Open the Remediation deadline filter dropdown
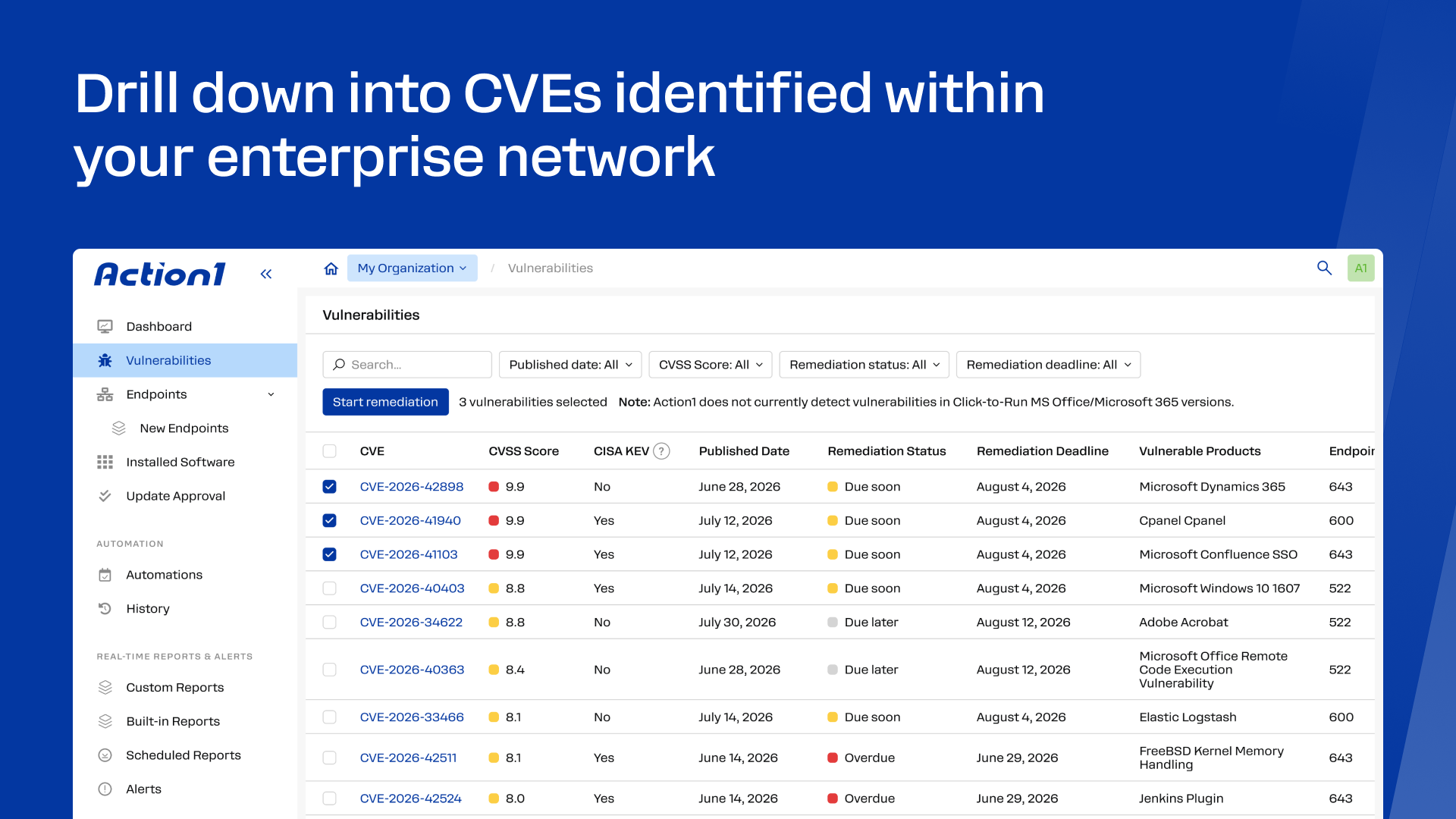Image resolution: width=1456 pixels, height=819 pixels. coord(1049,365)
